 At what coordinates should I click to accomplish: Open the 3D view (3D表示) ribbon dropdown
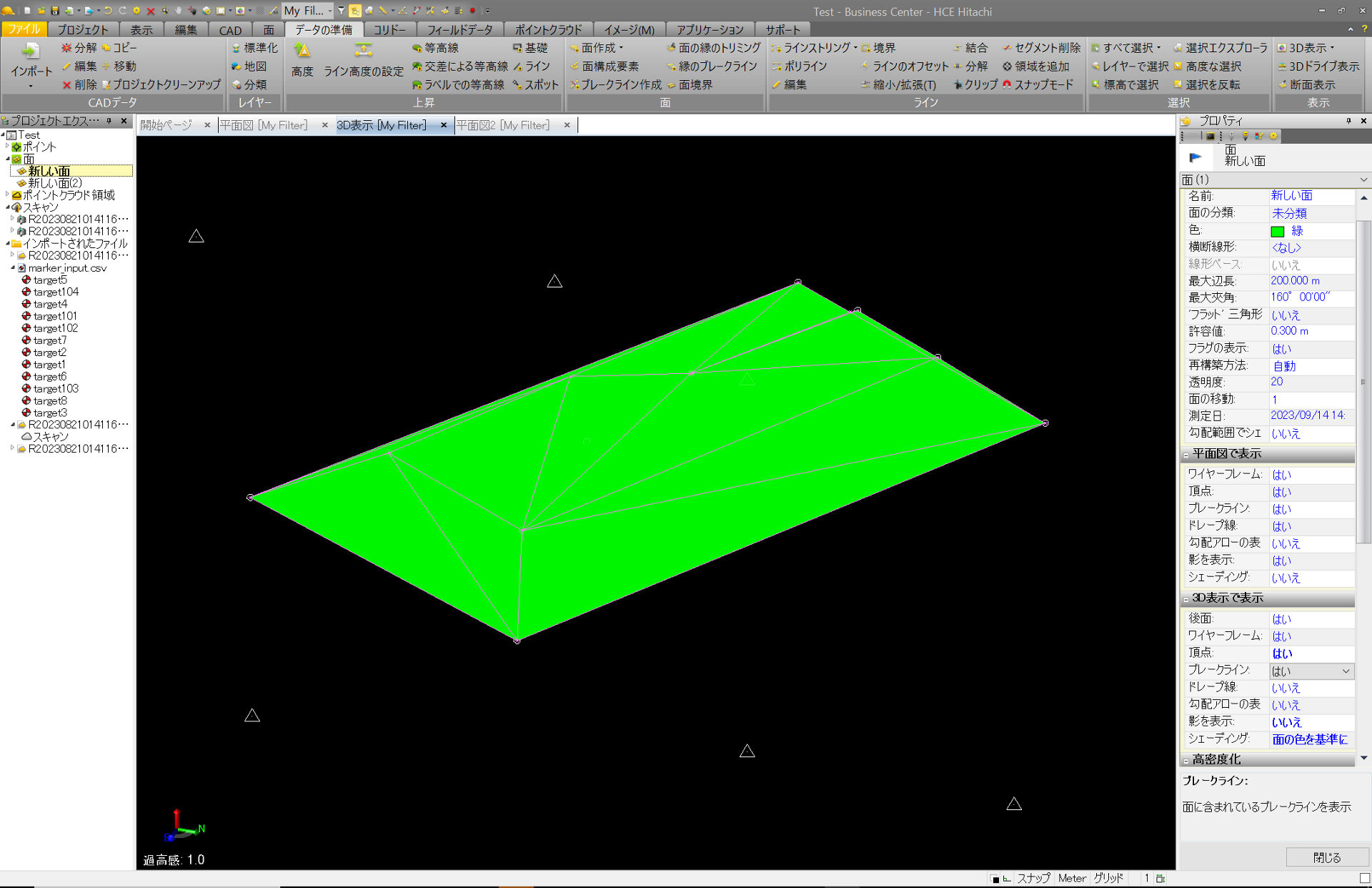point(1332,48)
